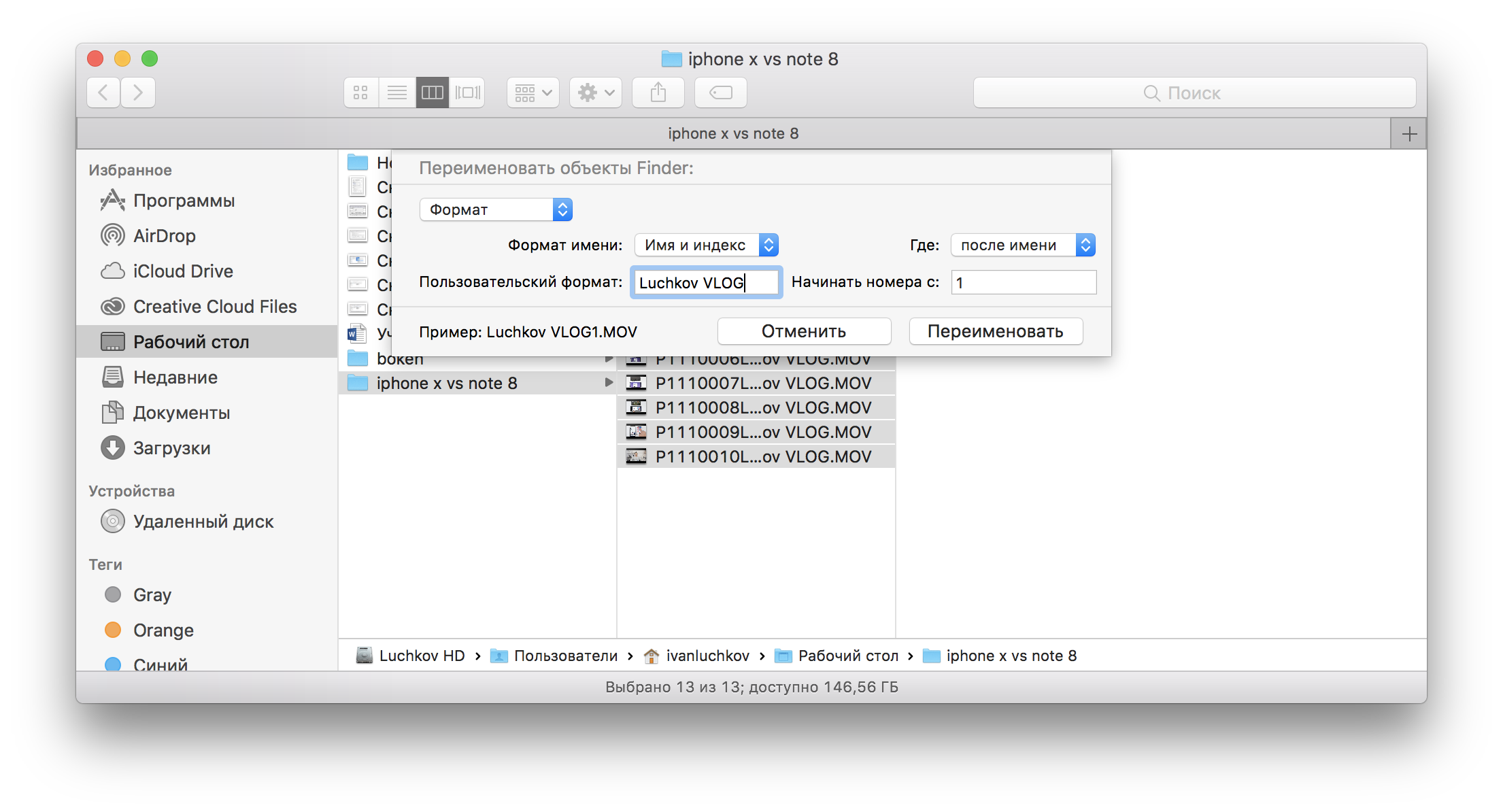This screenshot has height=812, width=1503.
Task: Expand the boкeh folder arrow
Action: [x=609, y=360]
